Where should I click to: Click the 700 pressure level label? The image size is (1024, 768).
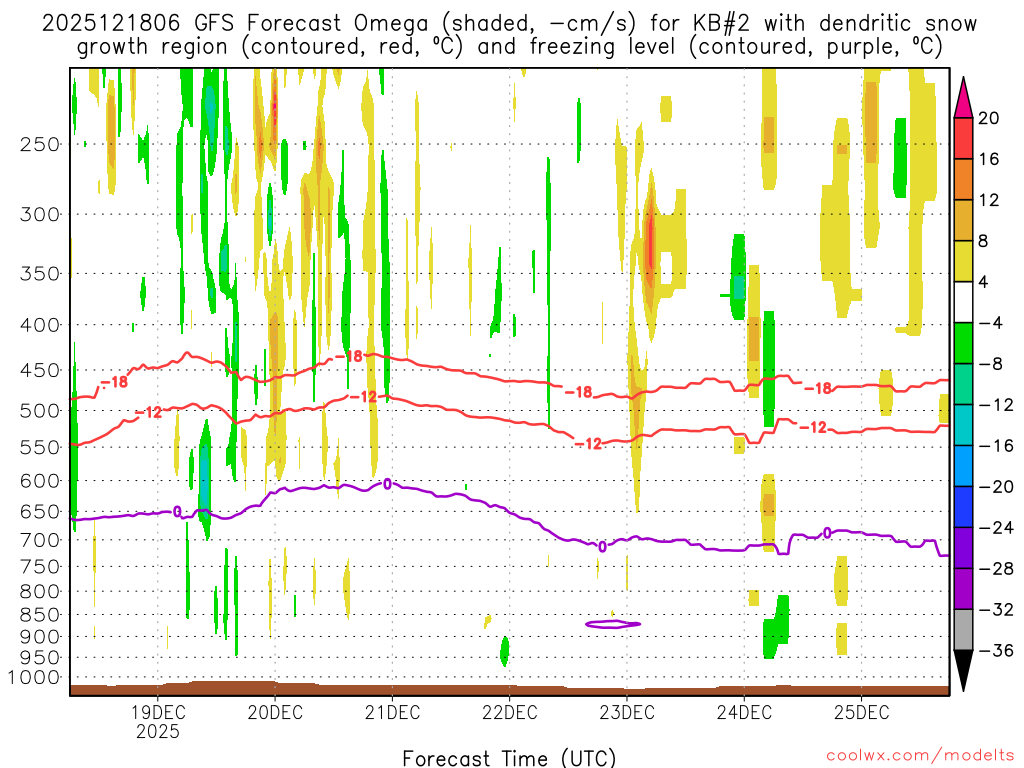pyautogui.click(x=40, y=540)
